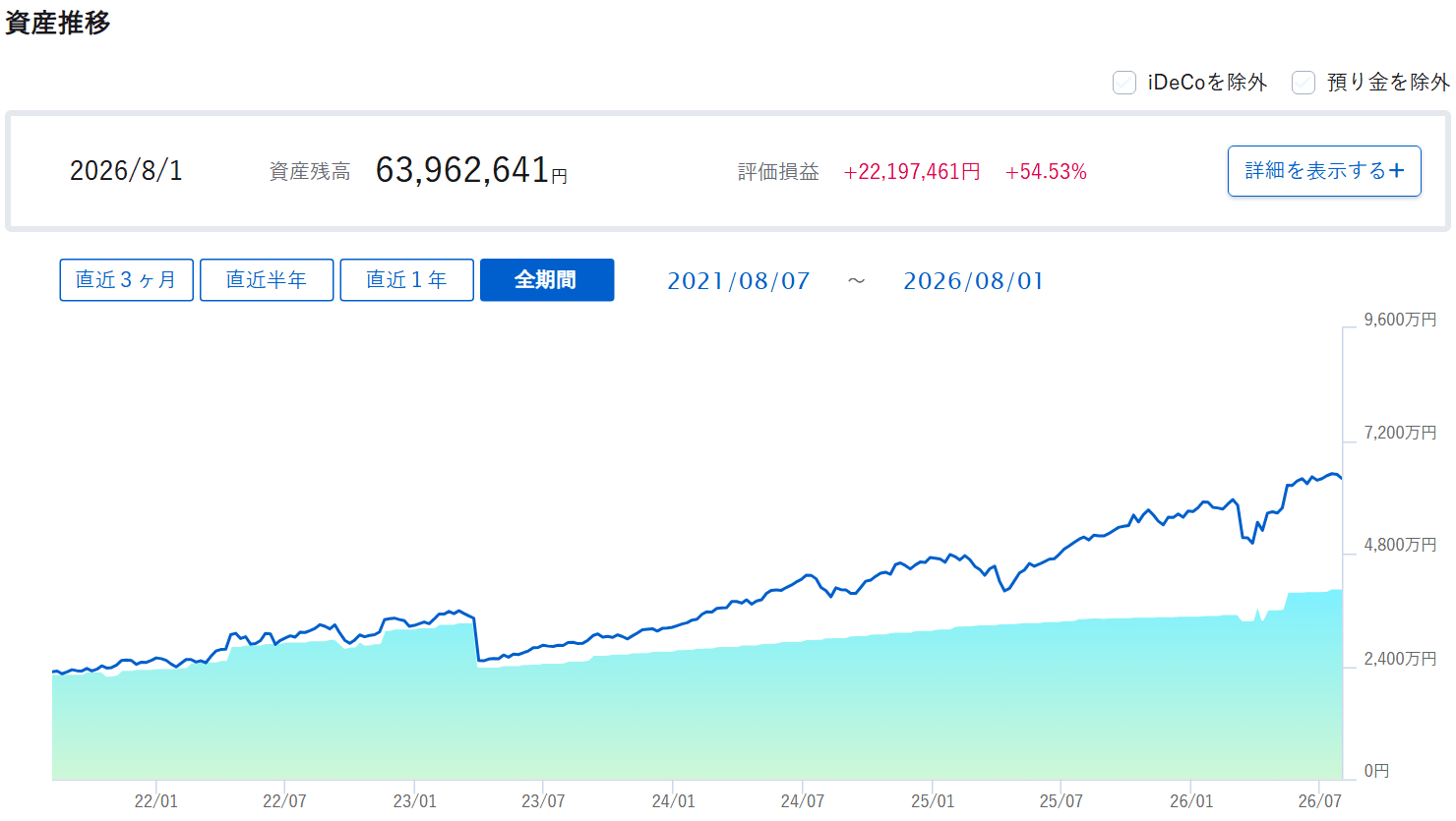
Task: Choose the 直近１年 period tab
Action: coord(406,280)
